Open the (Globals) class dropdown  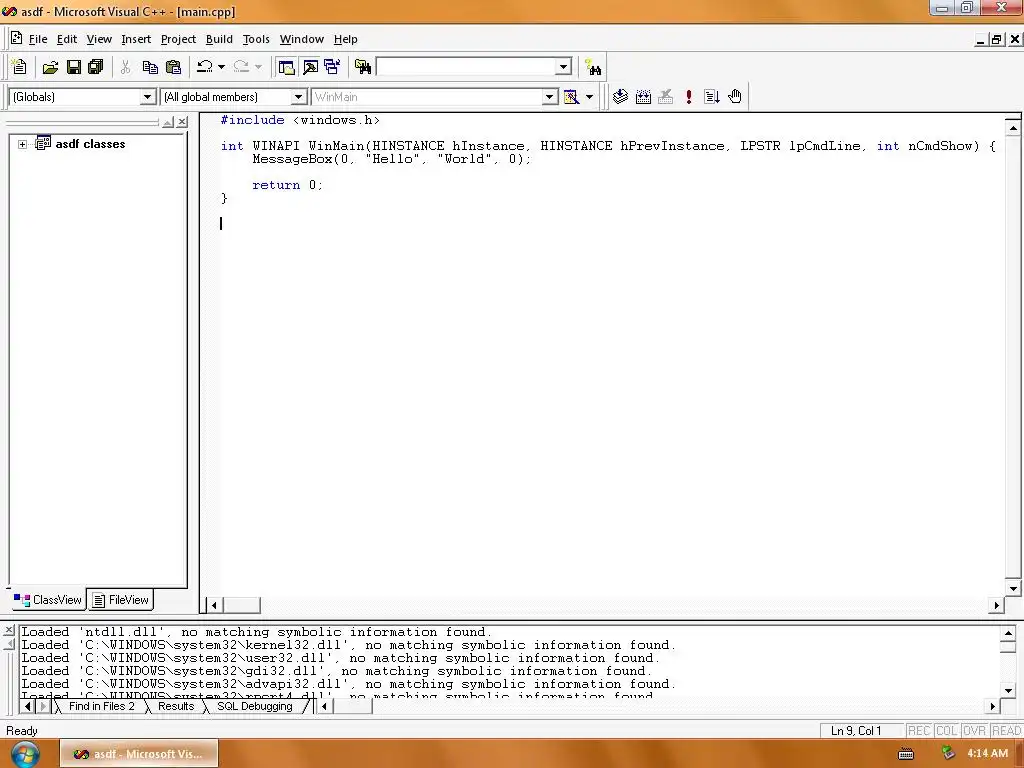148,97
